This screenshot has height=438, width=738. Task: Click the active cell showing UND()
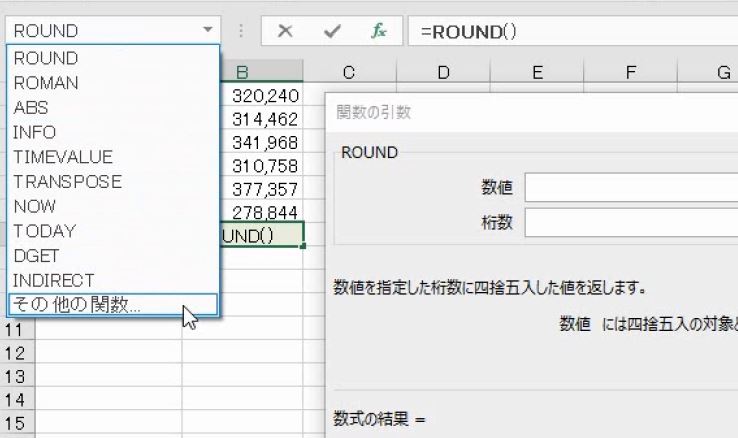(262, 234)
